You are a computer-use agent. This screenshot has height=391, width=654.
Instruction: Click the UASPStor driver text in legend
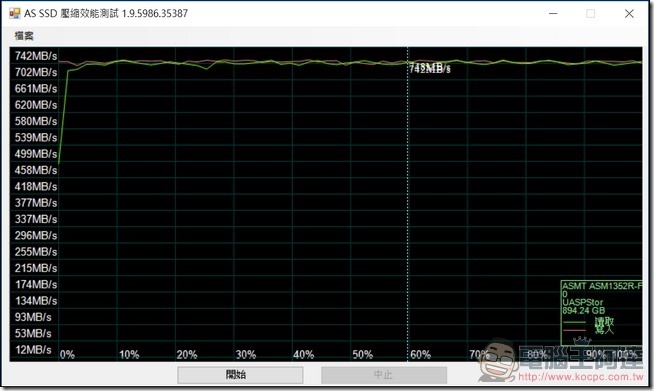click(x=582, y=303)
